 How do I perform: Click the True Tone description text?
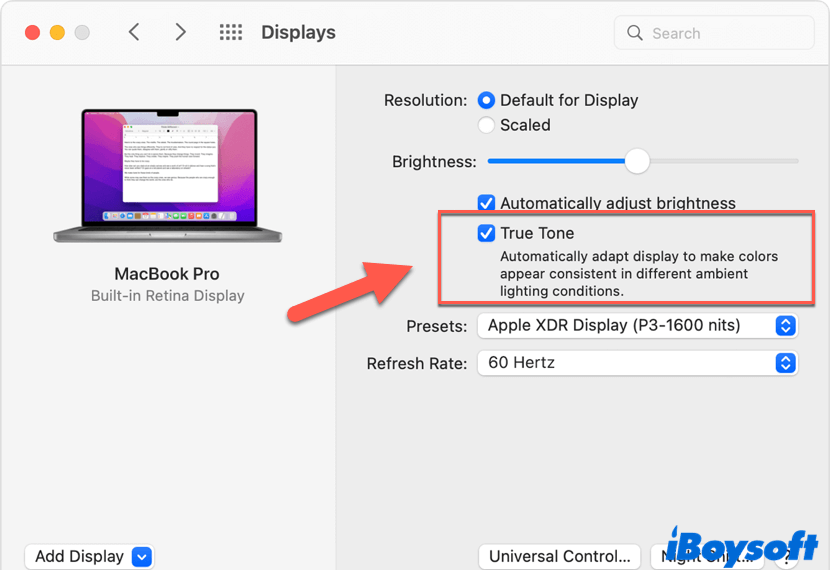(x=638, y=274)
